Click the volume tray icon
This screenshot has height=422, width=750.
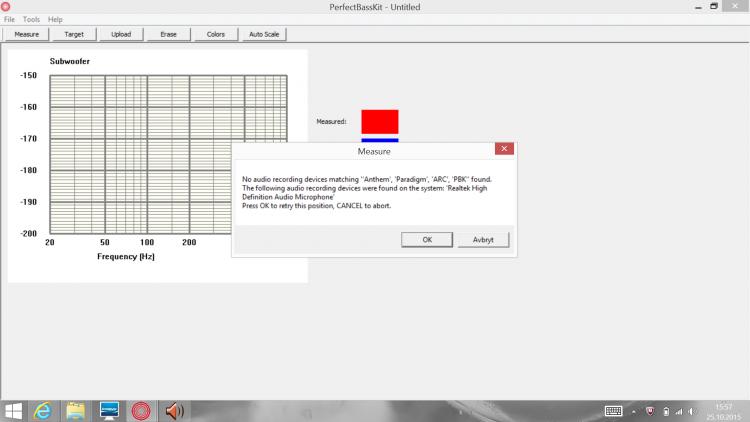pos(692,411)
